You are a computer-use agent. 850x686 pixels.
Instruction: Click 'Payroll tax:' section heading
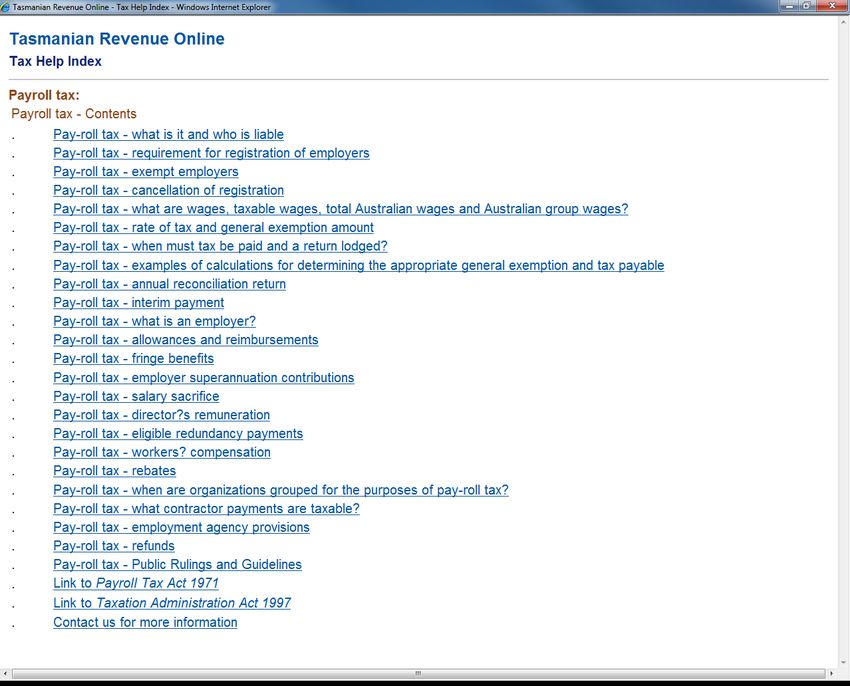pos(44,95)
